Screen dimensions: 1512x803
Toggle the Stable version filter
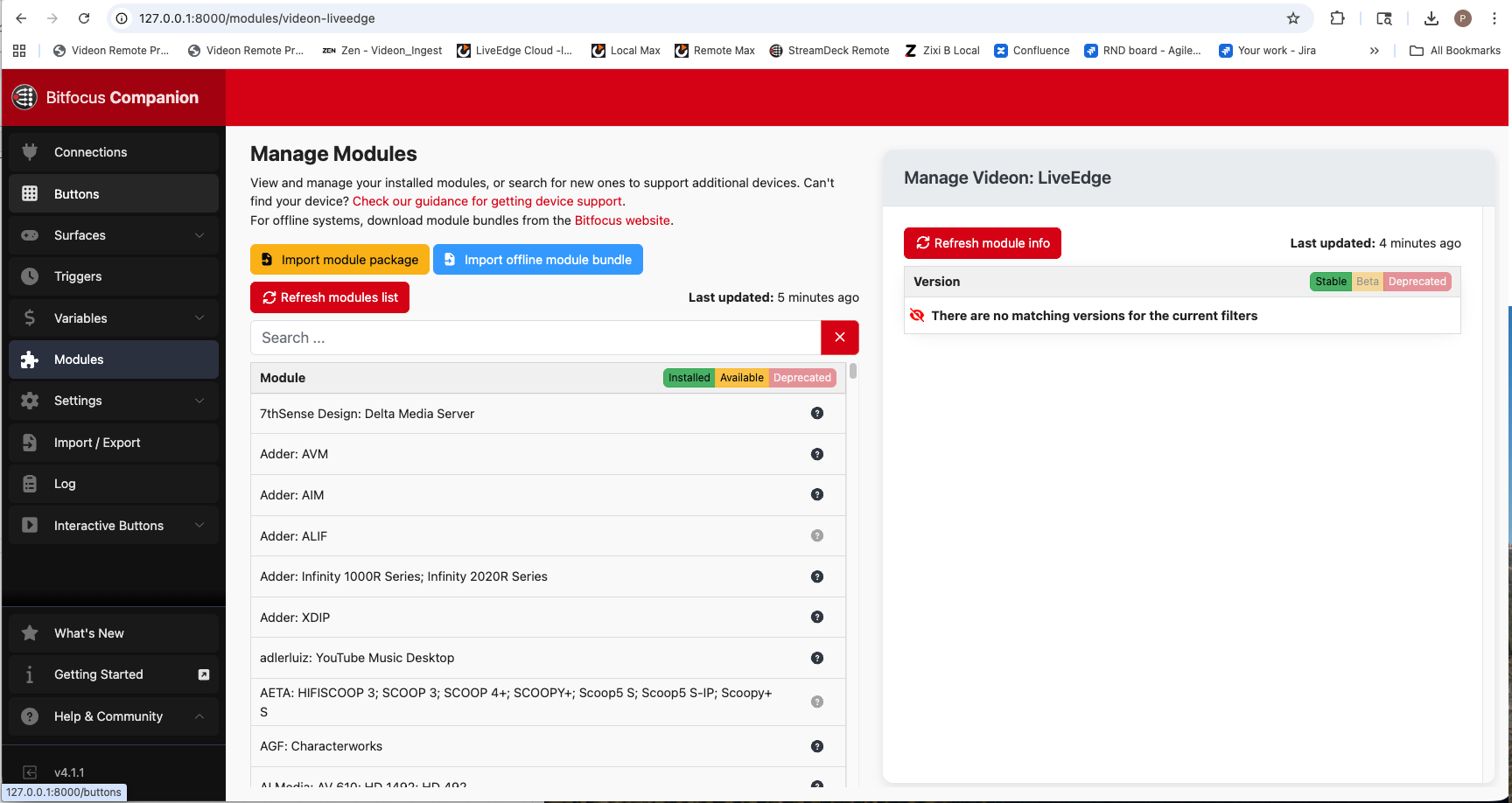pyautogui.click(x=1331, y=282)
